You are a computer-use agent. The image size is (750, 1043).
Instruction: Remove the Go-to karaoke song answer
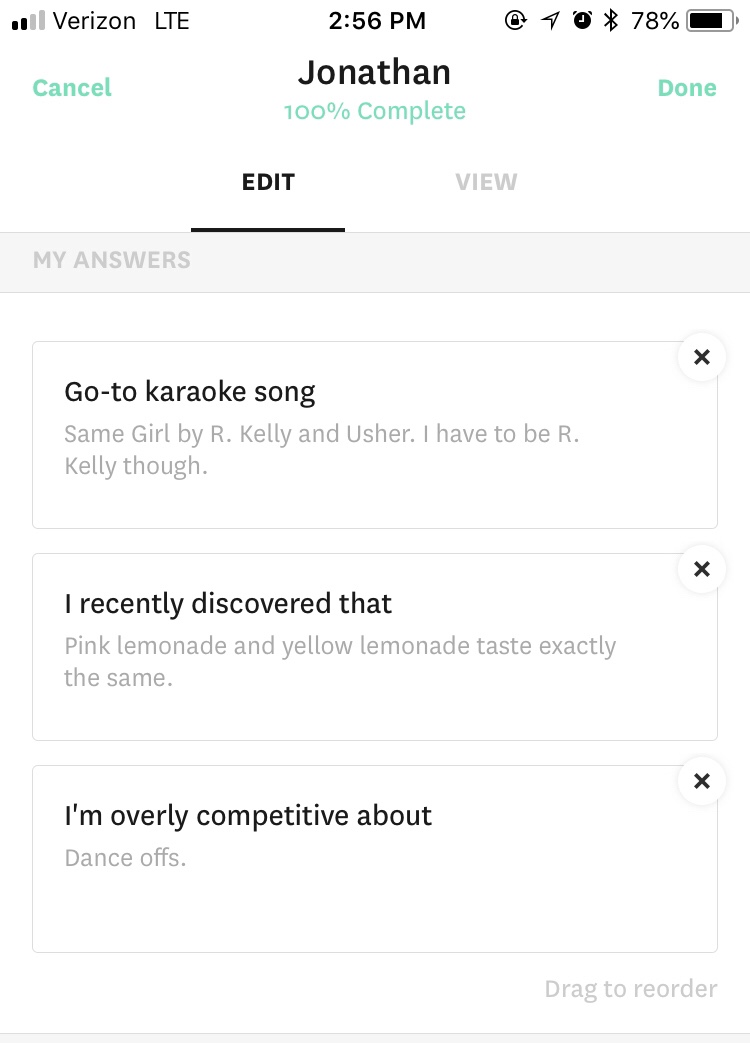pos(702,357)
